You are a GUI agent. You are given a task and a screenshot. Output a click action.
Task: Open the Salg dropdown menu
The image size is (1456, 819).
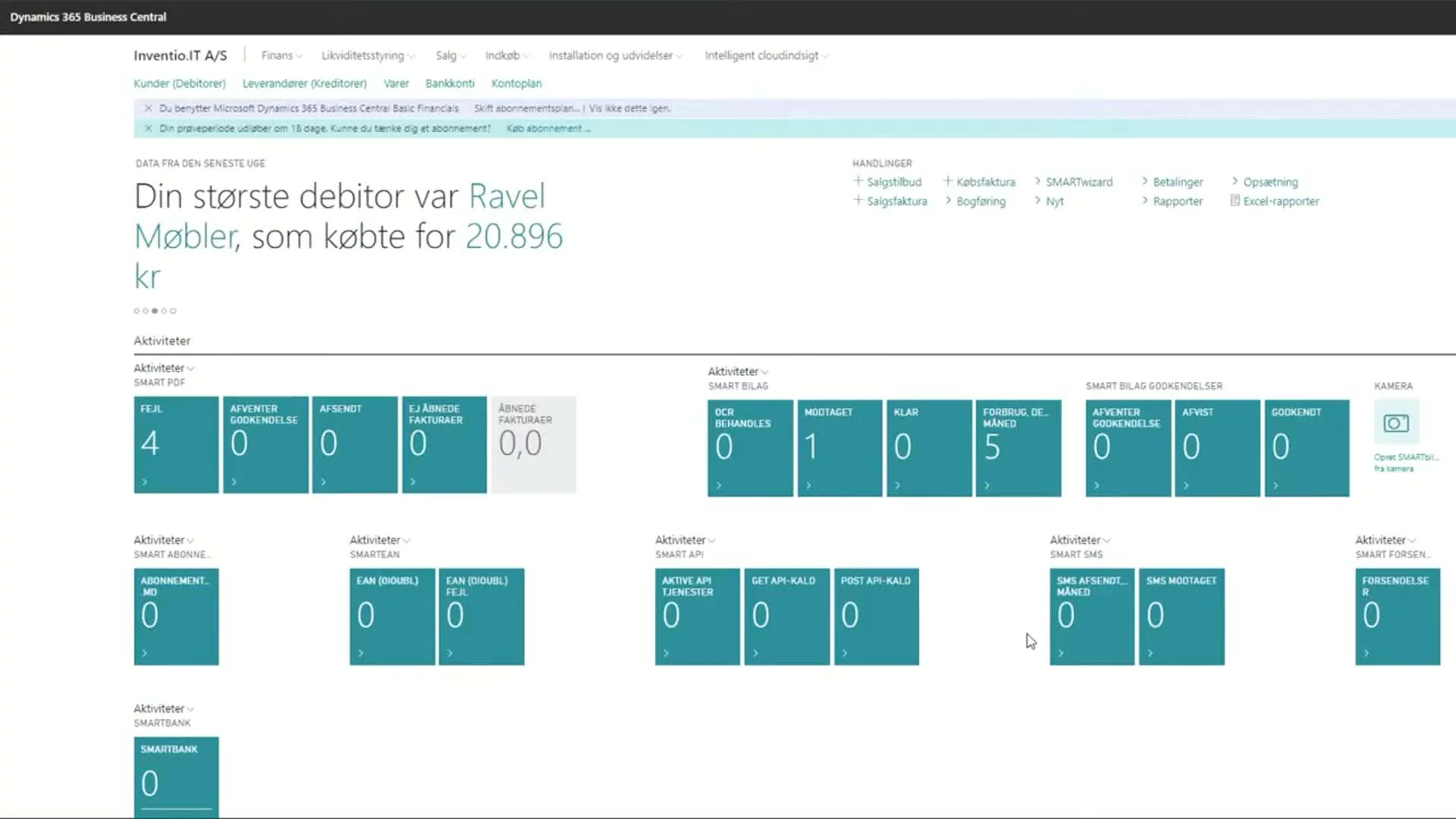[x=450, y=55]
